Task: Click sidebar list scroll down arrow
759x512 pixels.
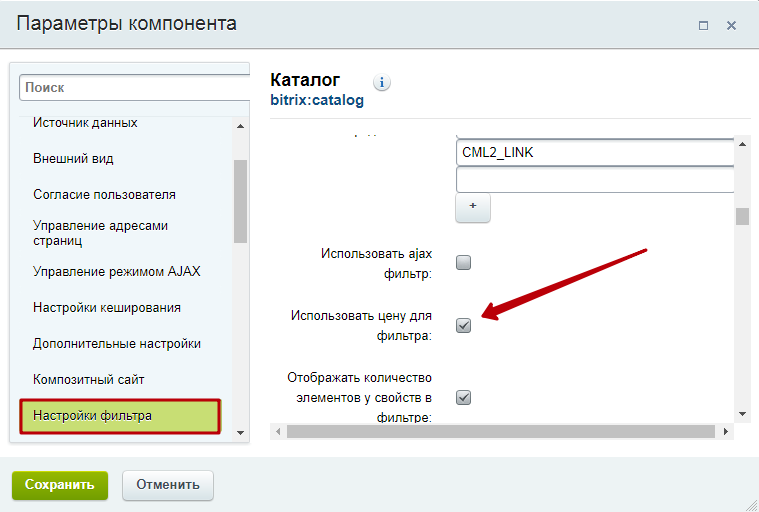Action: (240, 433)
